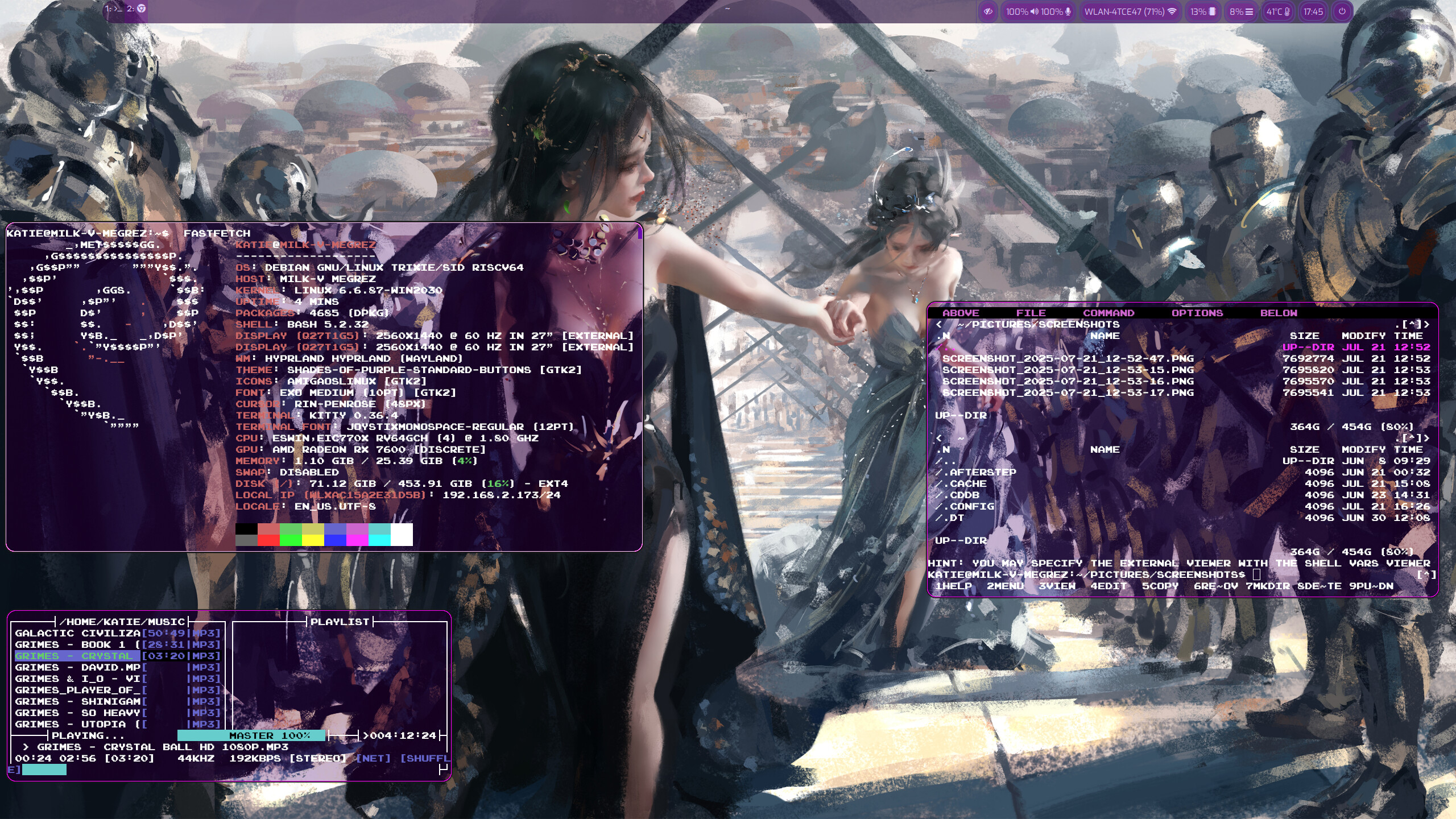
Task: Select the /.. up-dir row in Screenshots panel
Action: (x=1182, y=347)
